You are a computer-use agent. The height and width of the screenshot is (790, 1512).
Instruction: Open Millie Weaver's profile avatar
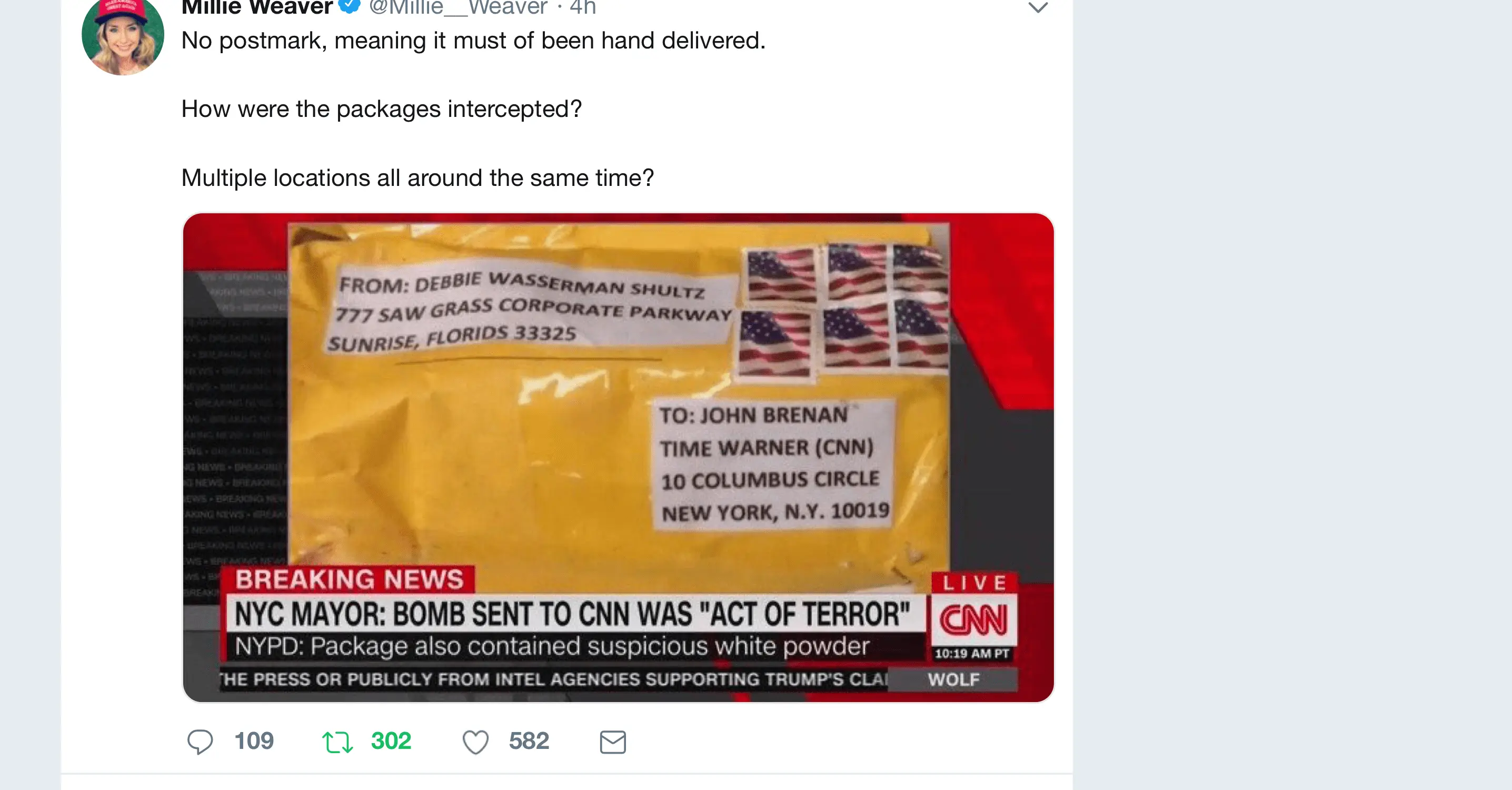click(x=123, y=35)
